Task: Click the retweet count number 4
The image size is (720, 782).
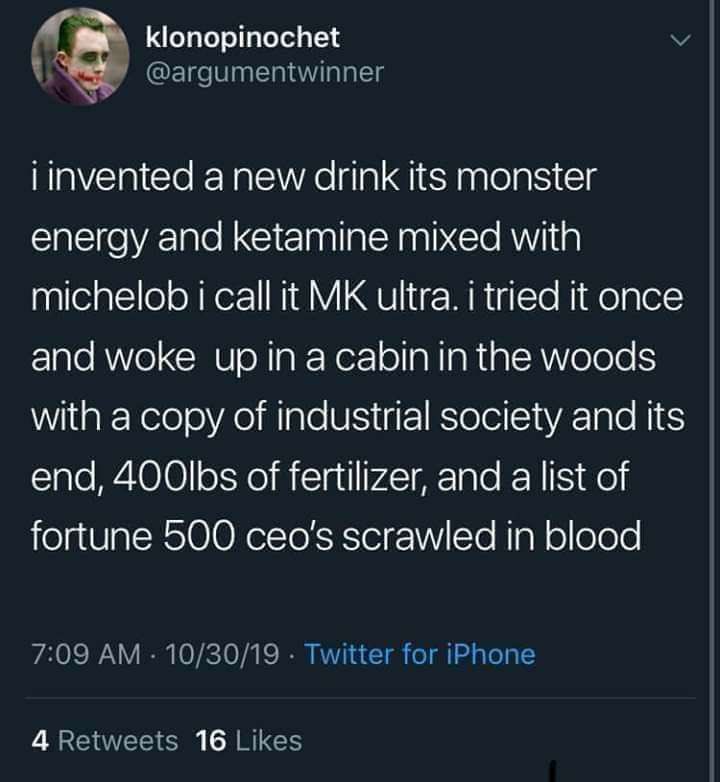Action: coord(39,740)
